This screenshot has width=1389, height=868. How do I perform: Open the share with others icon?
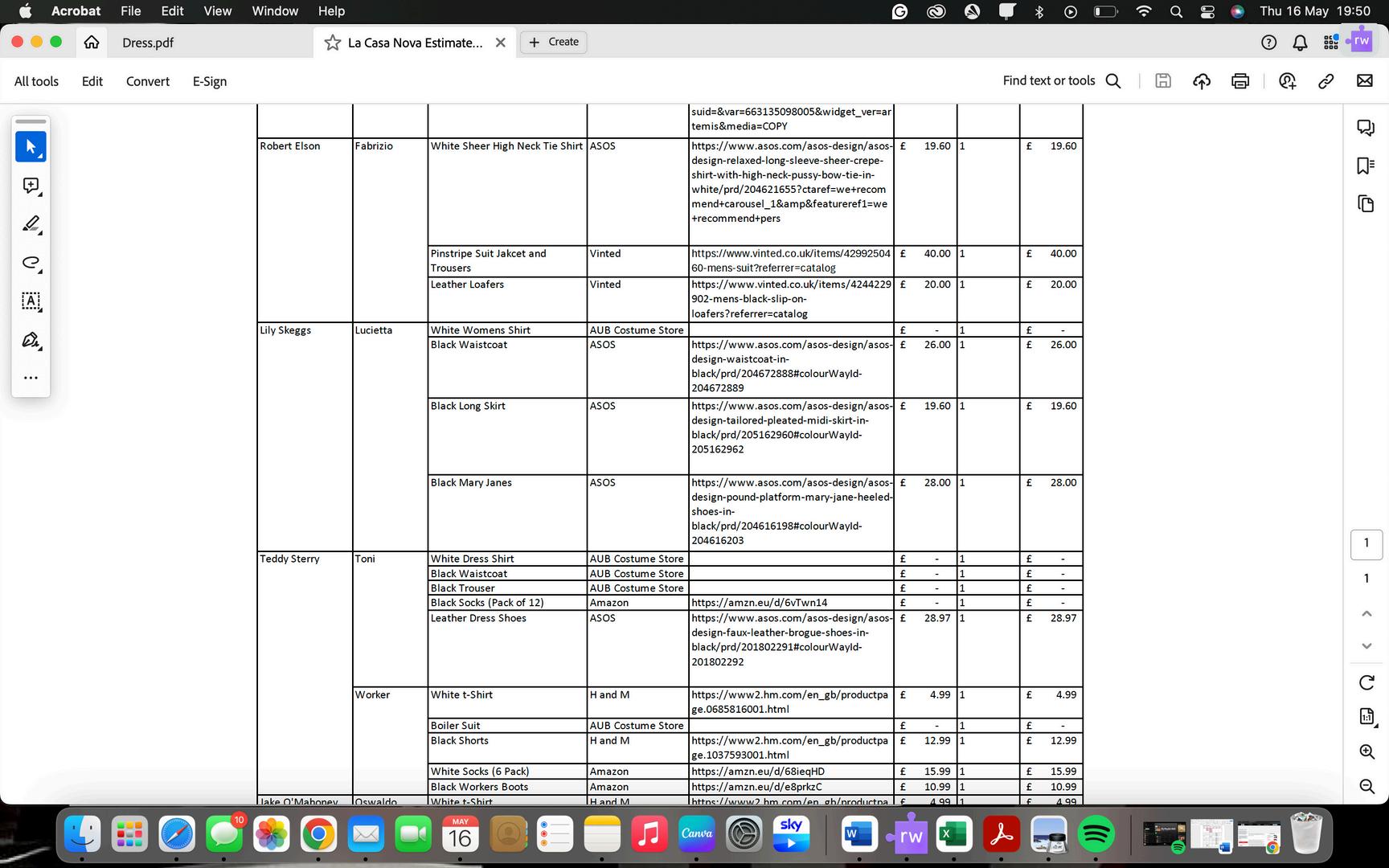point(1288,80)
